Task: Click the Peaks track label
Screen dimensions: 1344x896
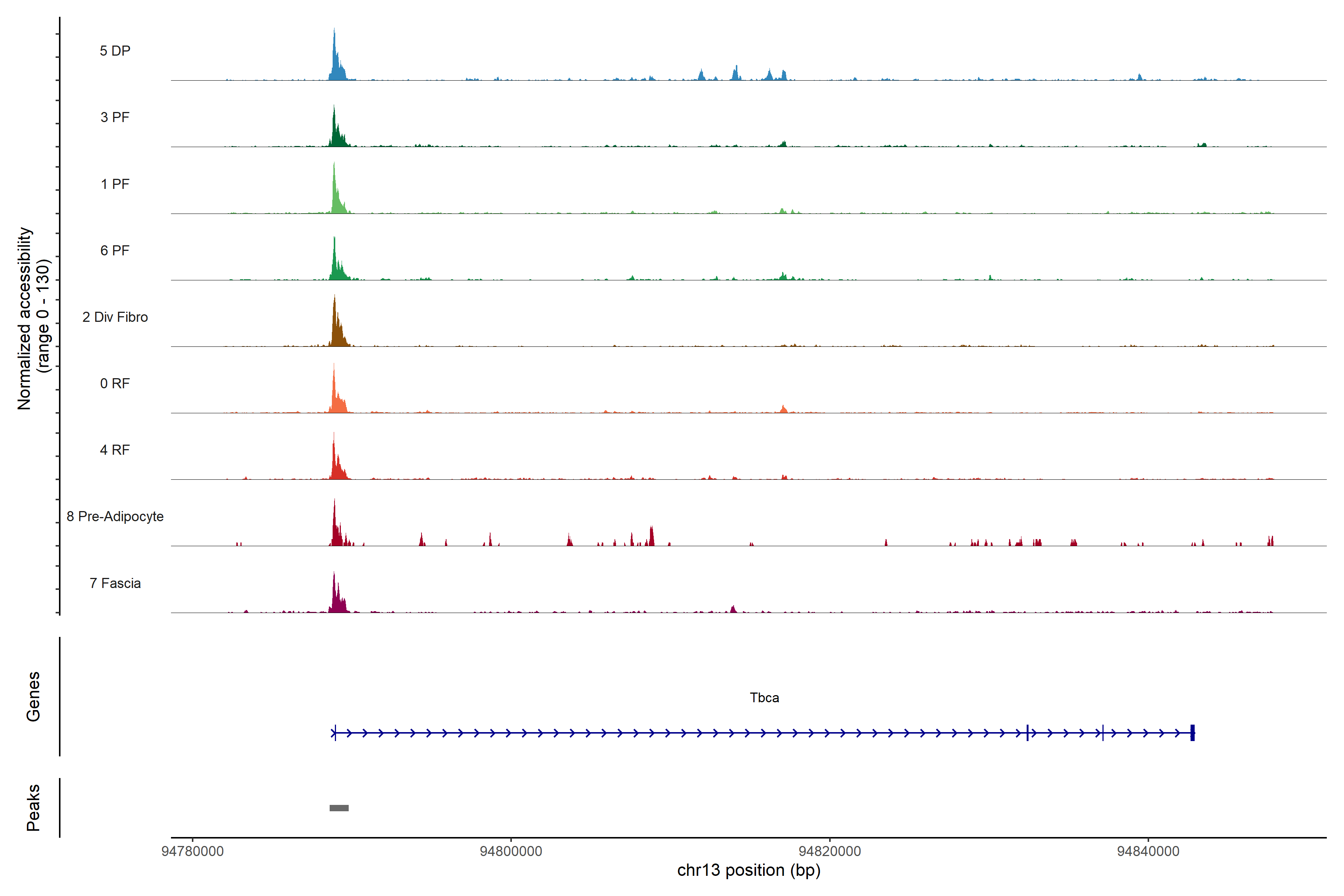Action: coord(33,808)
